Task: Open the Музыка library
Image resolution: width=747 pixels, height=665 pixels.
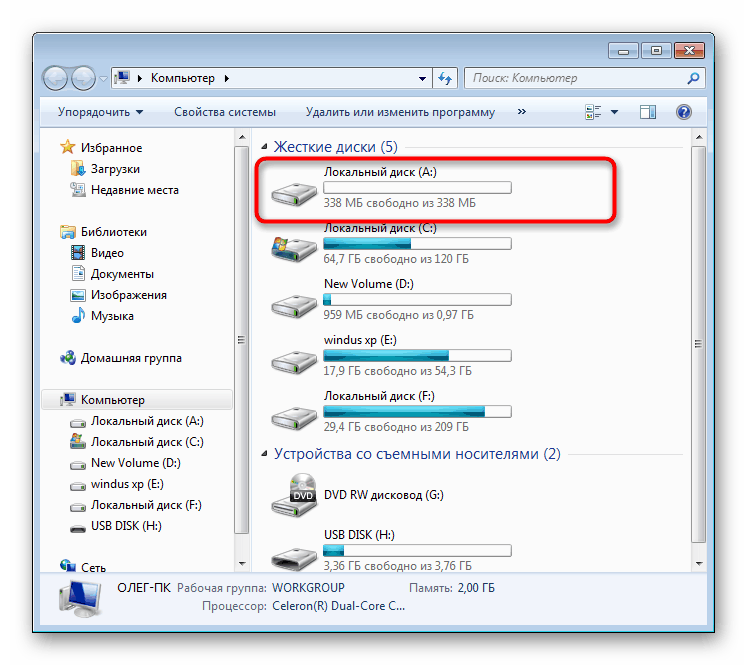Action: click(112, 316)
